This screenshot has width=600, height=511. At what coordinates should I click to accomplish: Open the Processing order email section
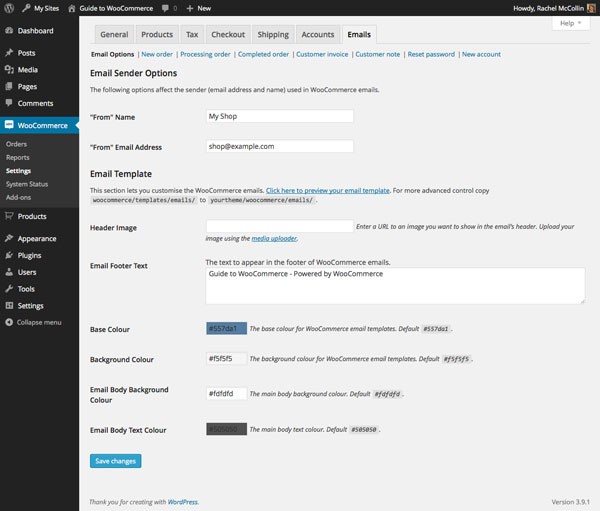pos(205,54)
